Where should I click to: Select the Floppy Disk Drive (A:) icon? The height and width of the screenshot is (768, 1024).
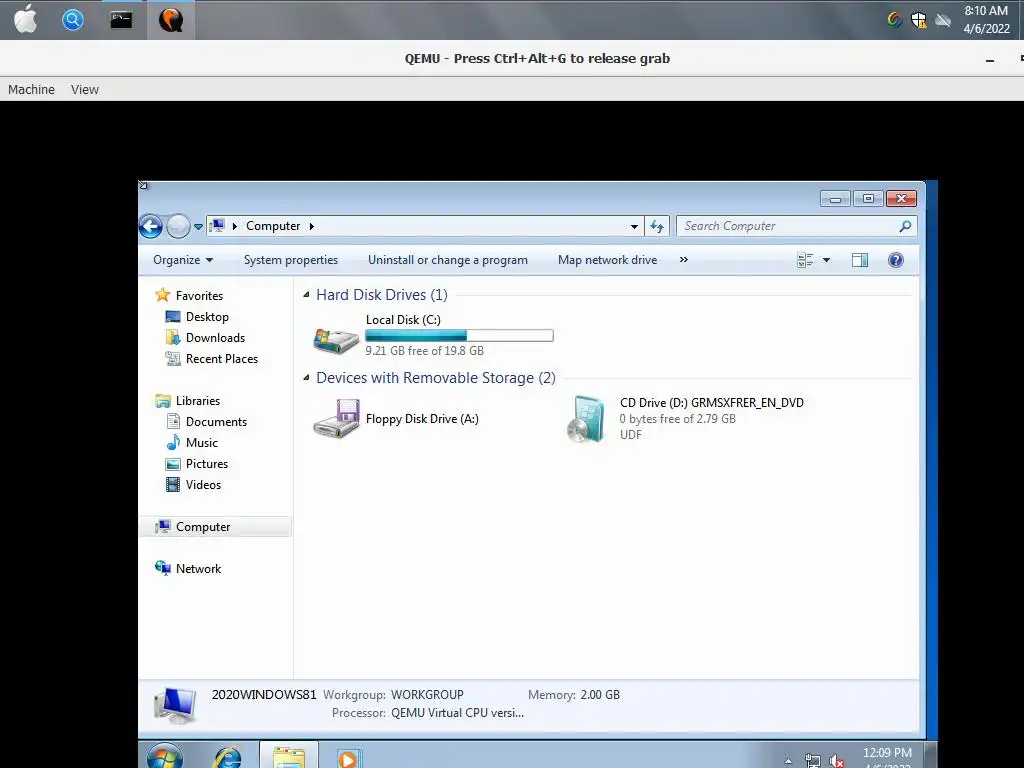click(x=336, y=419)
